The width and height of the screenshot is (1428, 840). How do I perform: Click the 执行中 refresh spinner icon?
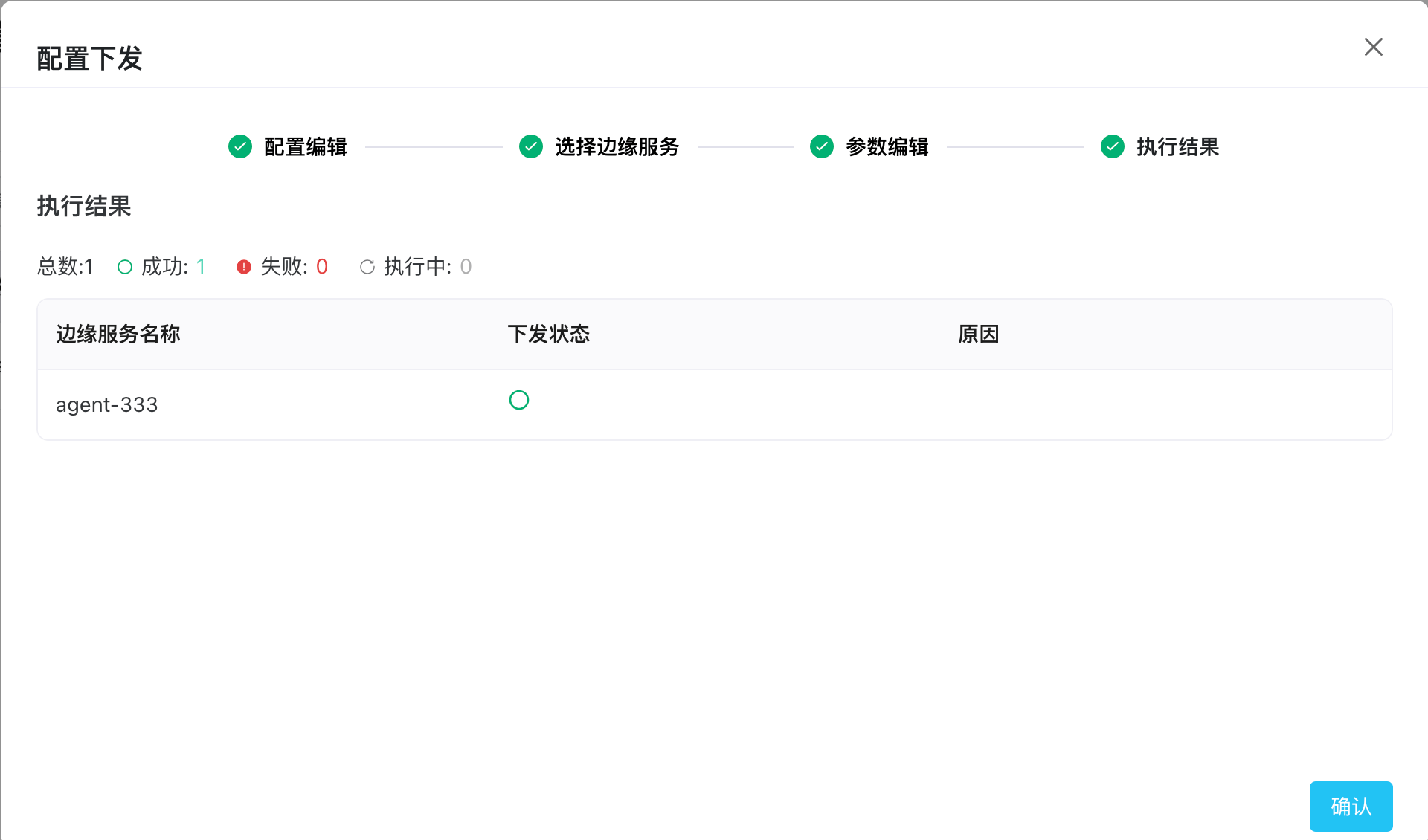[367, 267]
